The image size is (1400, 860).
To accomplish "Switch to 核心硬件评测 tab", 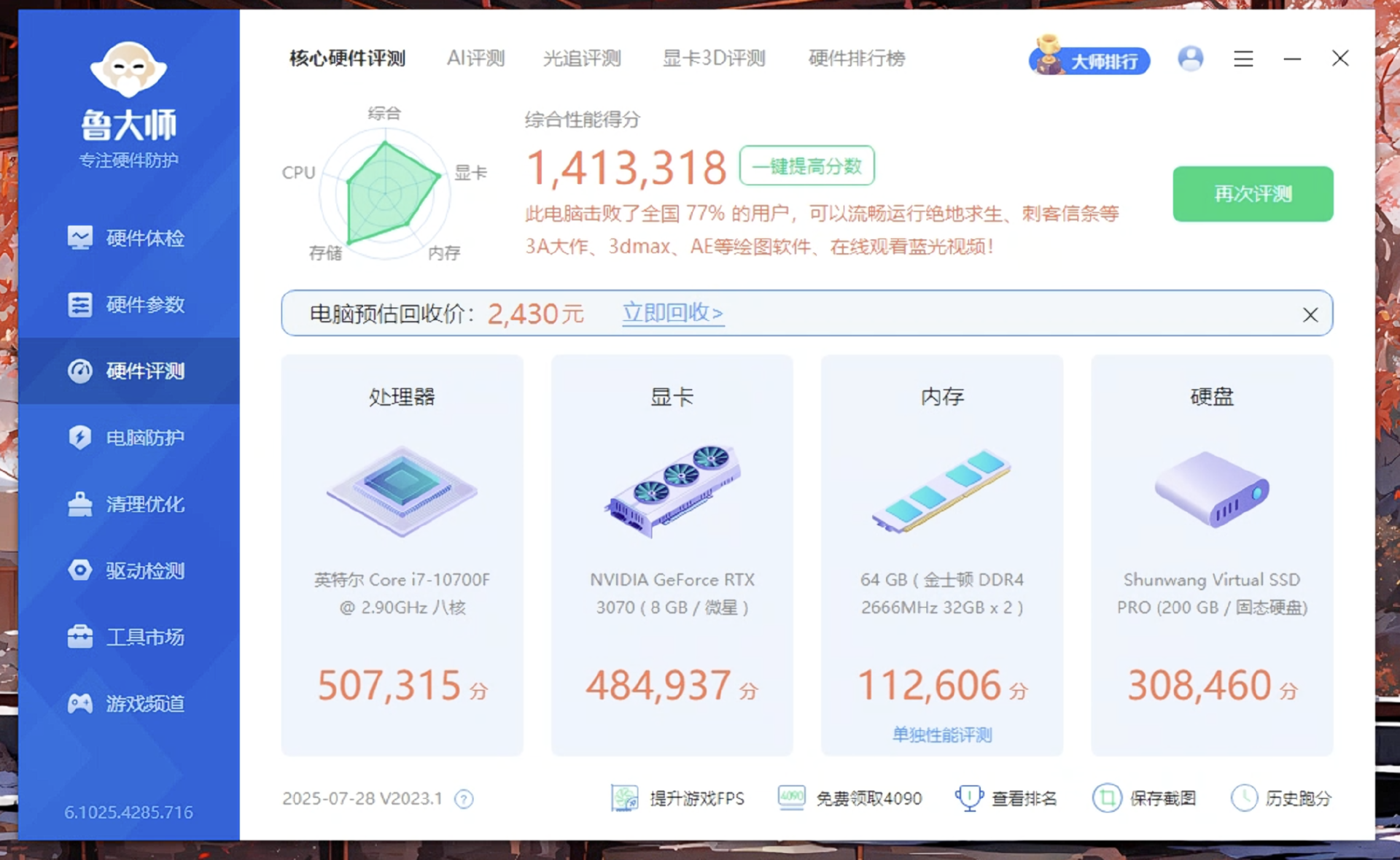I will pyautogui.click(x=347, y=58).
